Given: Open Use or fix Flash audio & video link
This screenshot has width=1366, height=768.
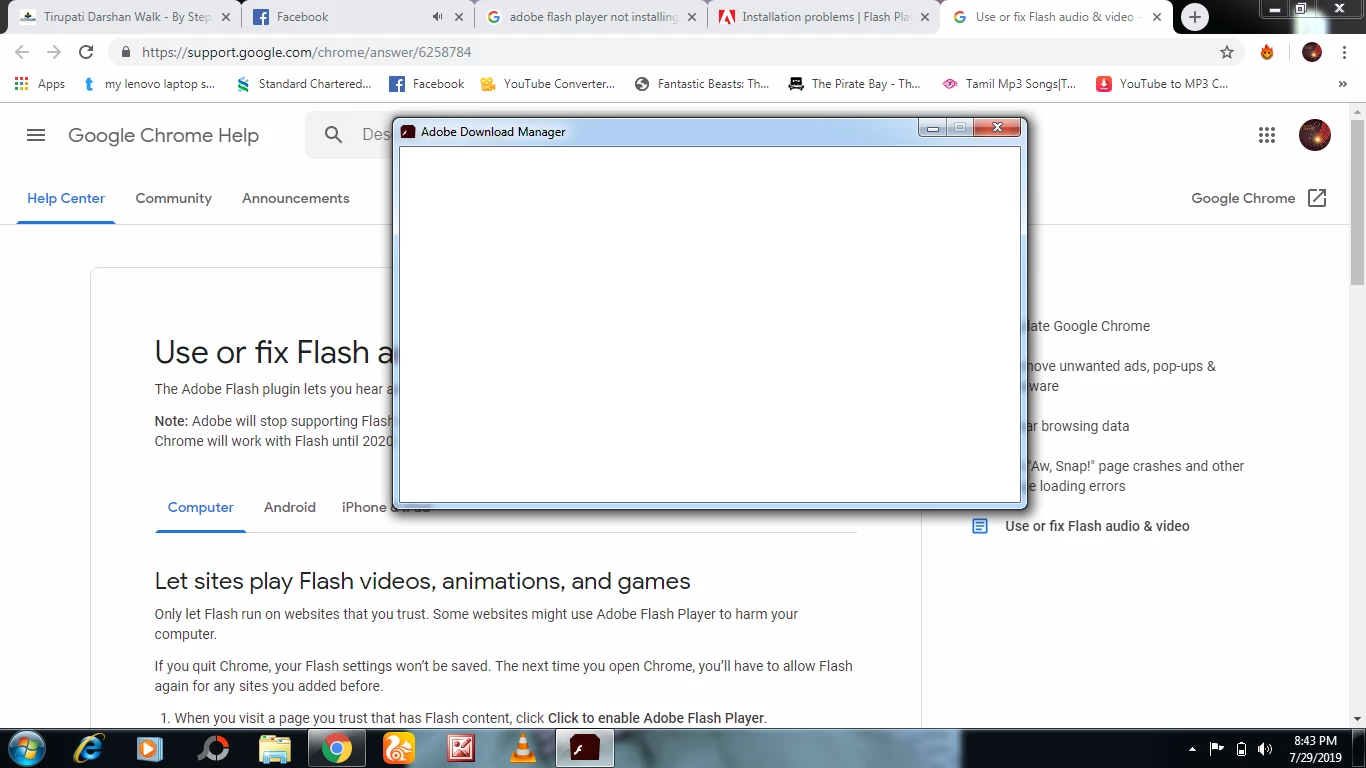Looking at the screenshot, I should [1097, 526].
